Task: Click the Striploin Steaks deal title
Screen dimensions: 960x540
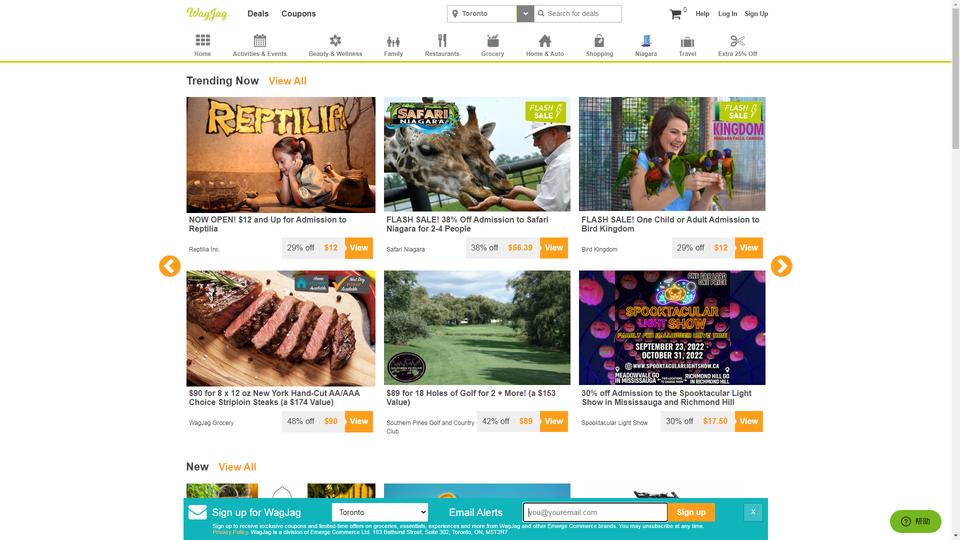Action: [x=274, y=398]
